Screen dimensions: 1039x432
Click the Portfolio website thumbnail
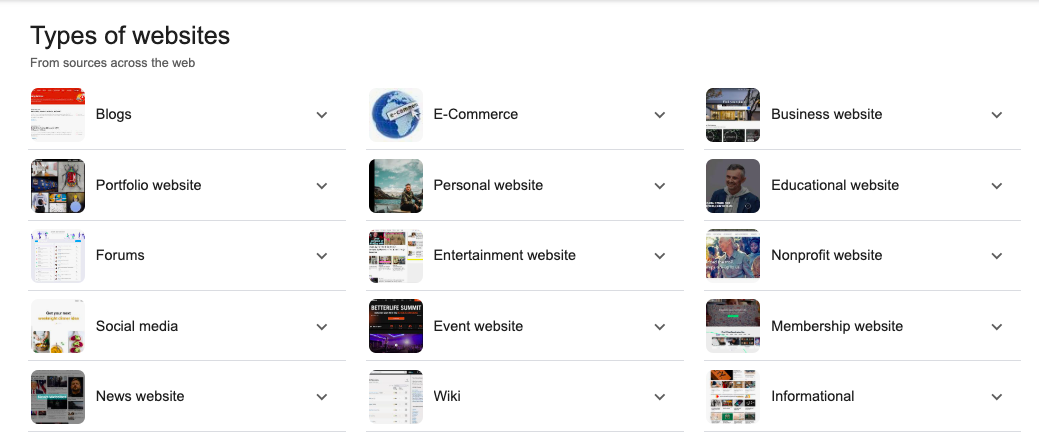coord(58,186)
